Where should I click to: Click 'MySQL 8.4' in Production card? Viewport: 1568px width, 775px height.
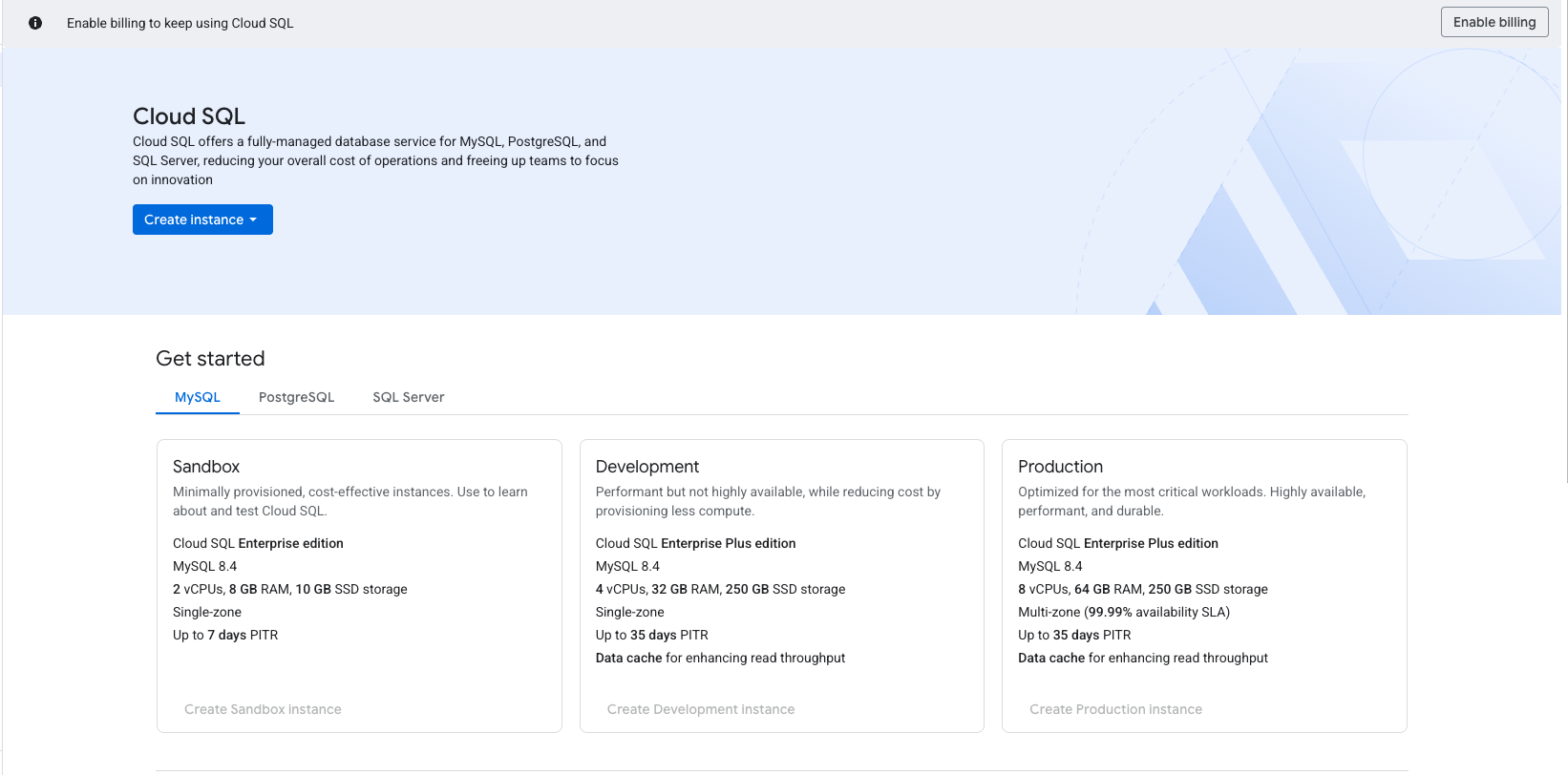click(1050, 566)
